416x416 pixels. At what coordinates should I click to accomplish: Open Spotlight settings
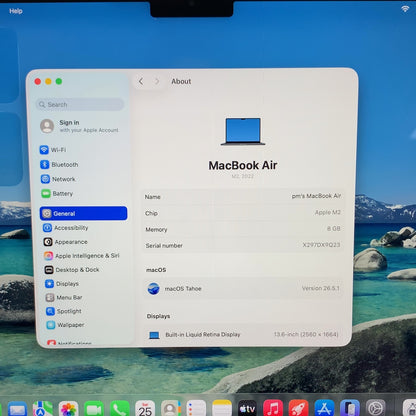[64, 311]
